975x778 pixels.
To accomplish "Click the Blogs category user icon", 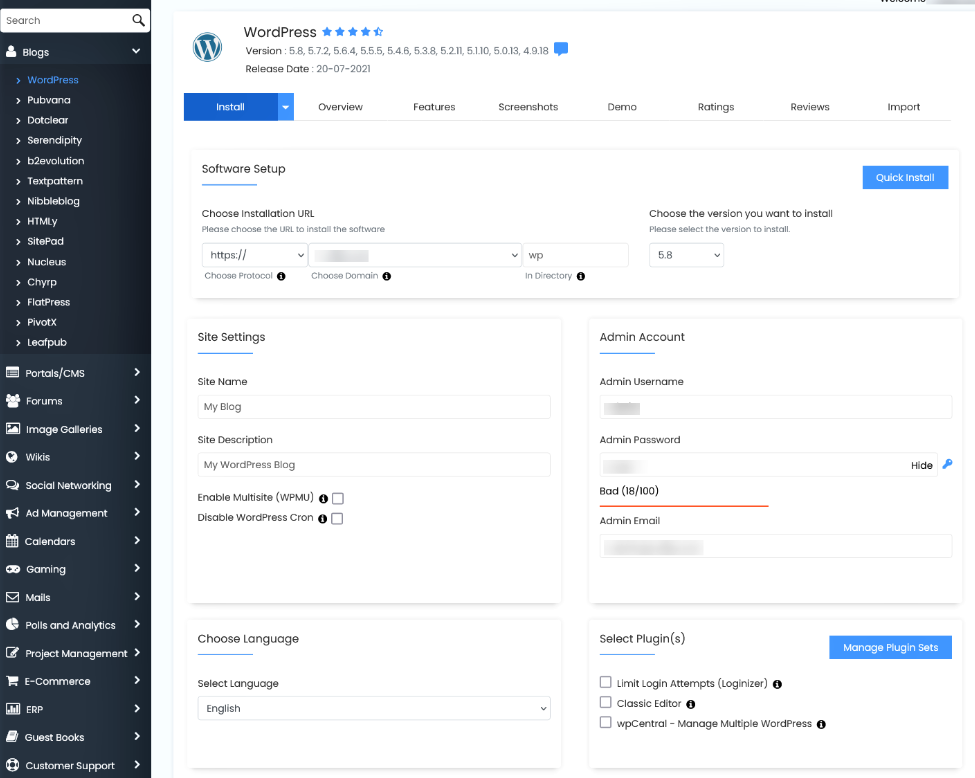I will click(11, 52).
